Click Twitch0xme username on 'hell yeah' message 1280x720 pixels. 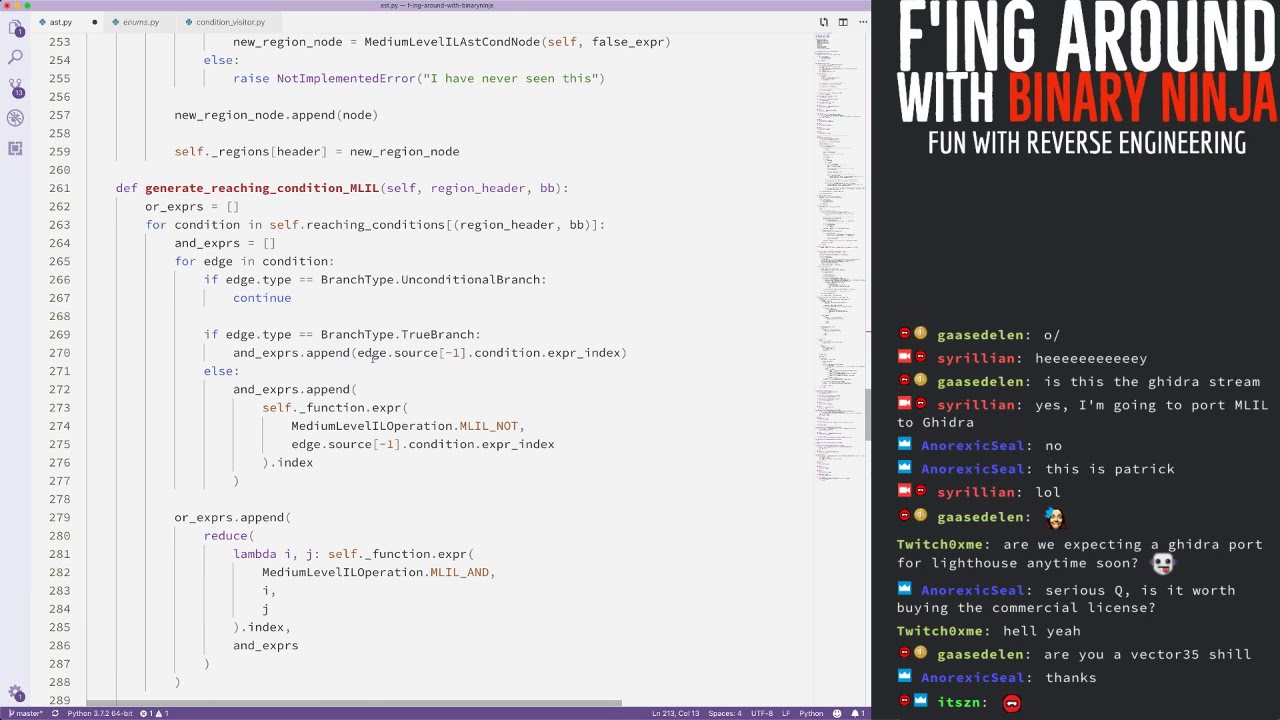[x=940, y=631]
